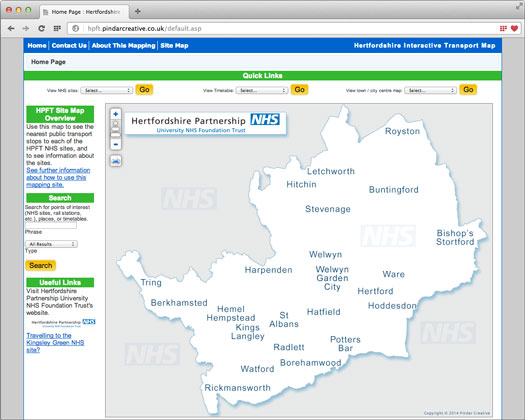Open the View town / city centre map dropdown
This screenshot has height=420, width=525.
pyautogui.click(x=430, y=90)
